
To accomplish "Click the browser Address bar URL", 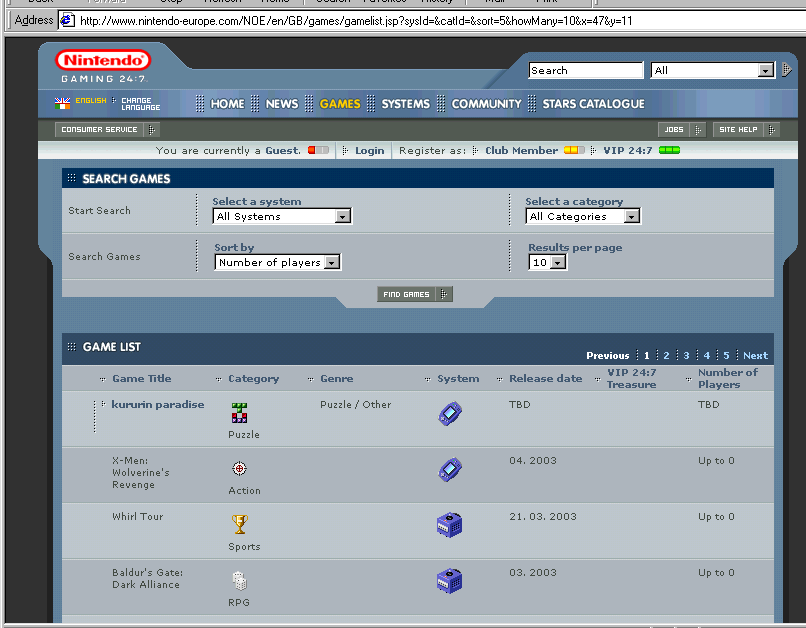I will 356,21.
